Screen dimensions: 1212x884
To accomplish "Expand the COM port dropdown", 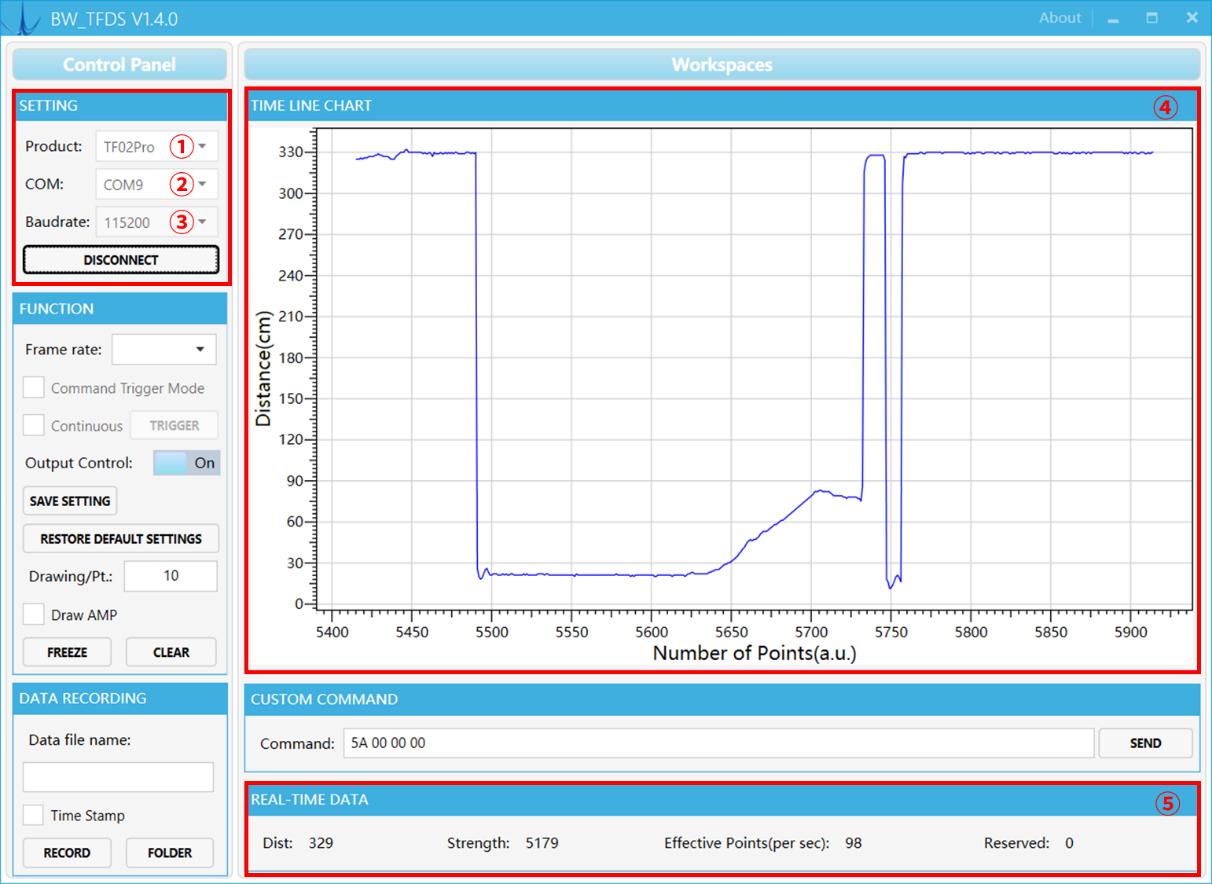I will click(x=157, y=184).
